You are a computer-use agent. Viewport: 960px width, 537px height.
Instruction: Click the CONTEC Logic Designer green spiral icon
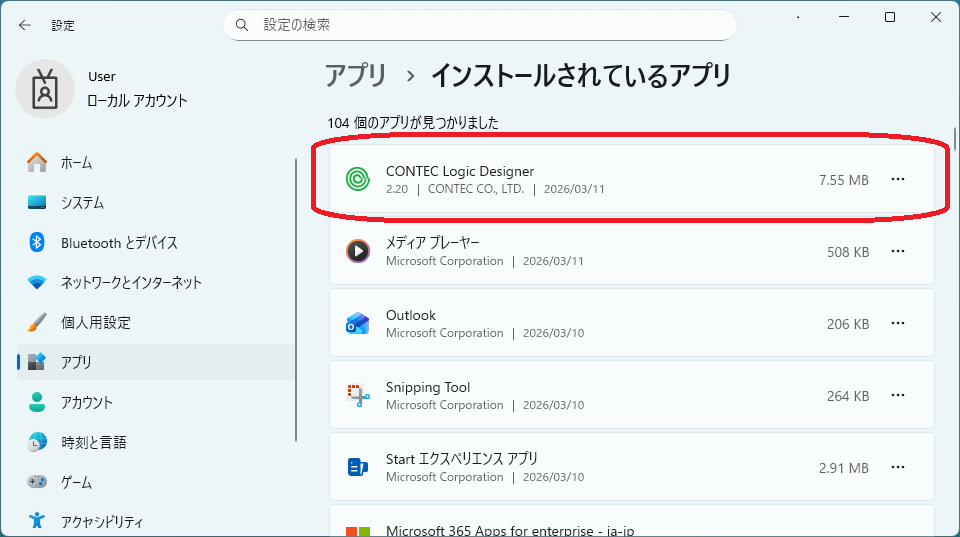tap(358, 179)
